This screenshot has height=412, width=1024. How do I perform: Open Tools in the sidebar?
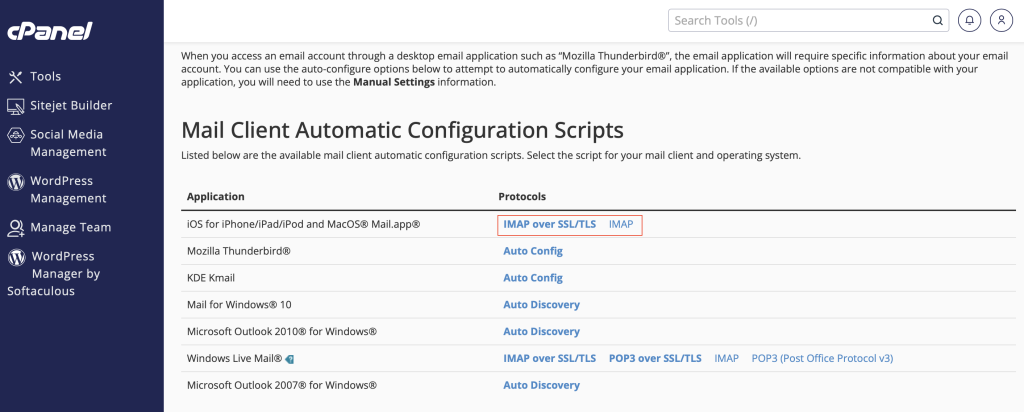[45, 77]
